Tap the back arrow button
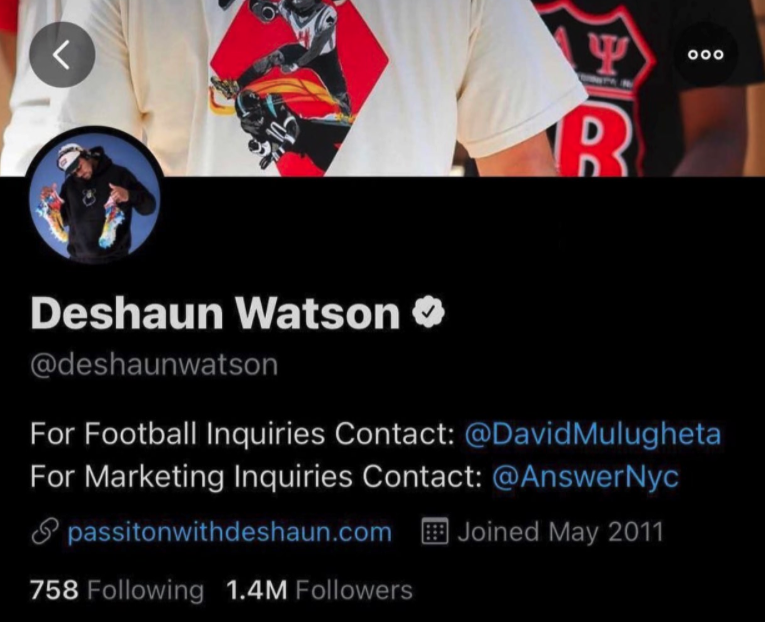 (62, 55)
